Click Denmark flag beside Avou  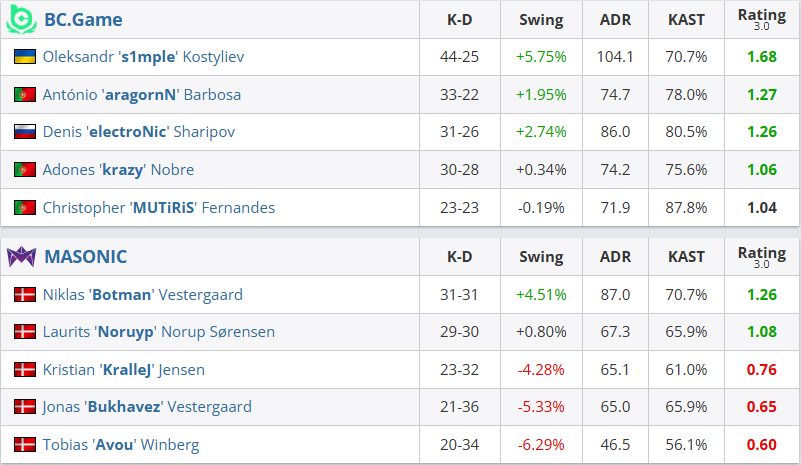[x=25, y=445]
